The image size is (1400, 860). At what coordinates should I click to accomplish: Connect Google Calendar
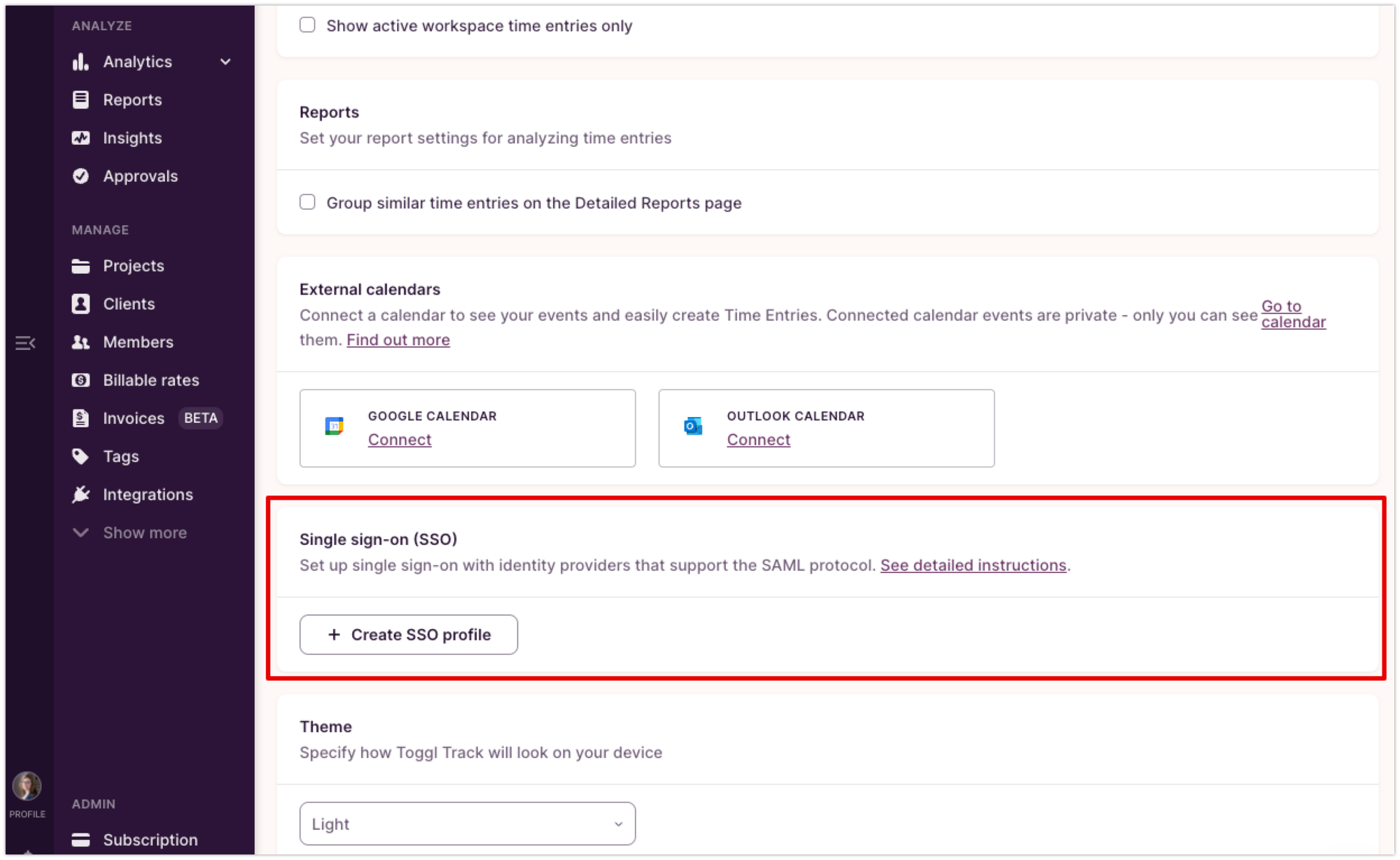400,439
